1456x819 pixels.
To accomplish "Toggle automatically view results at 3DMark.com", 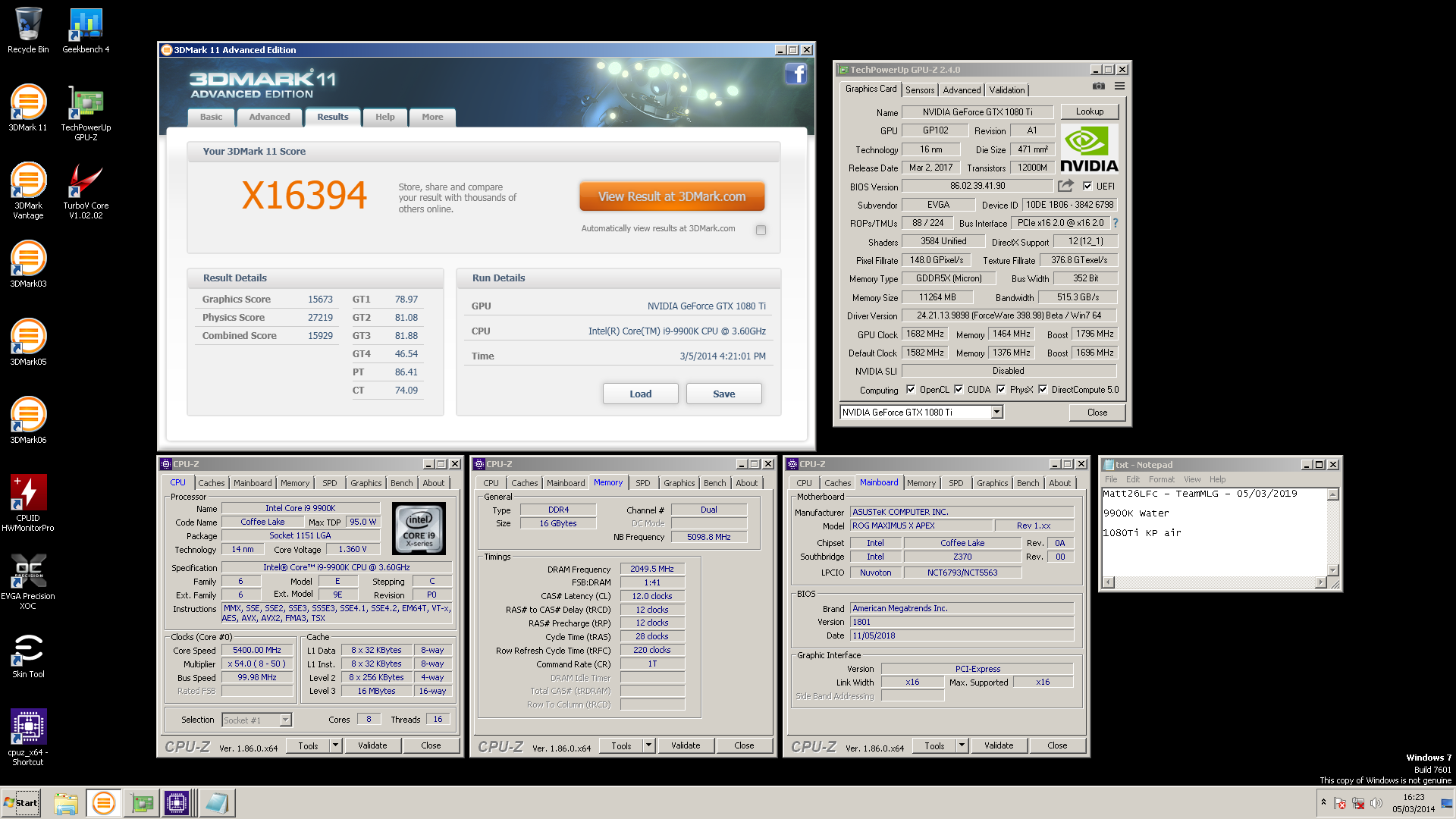I will tap(761, 230).
